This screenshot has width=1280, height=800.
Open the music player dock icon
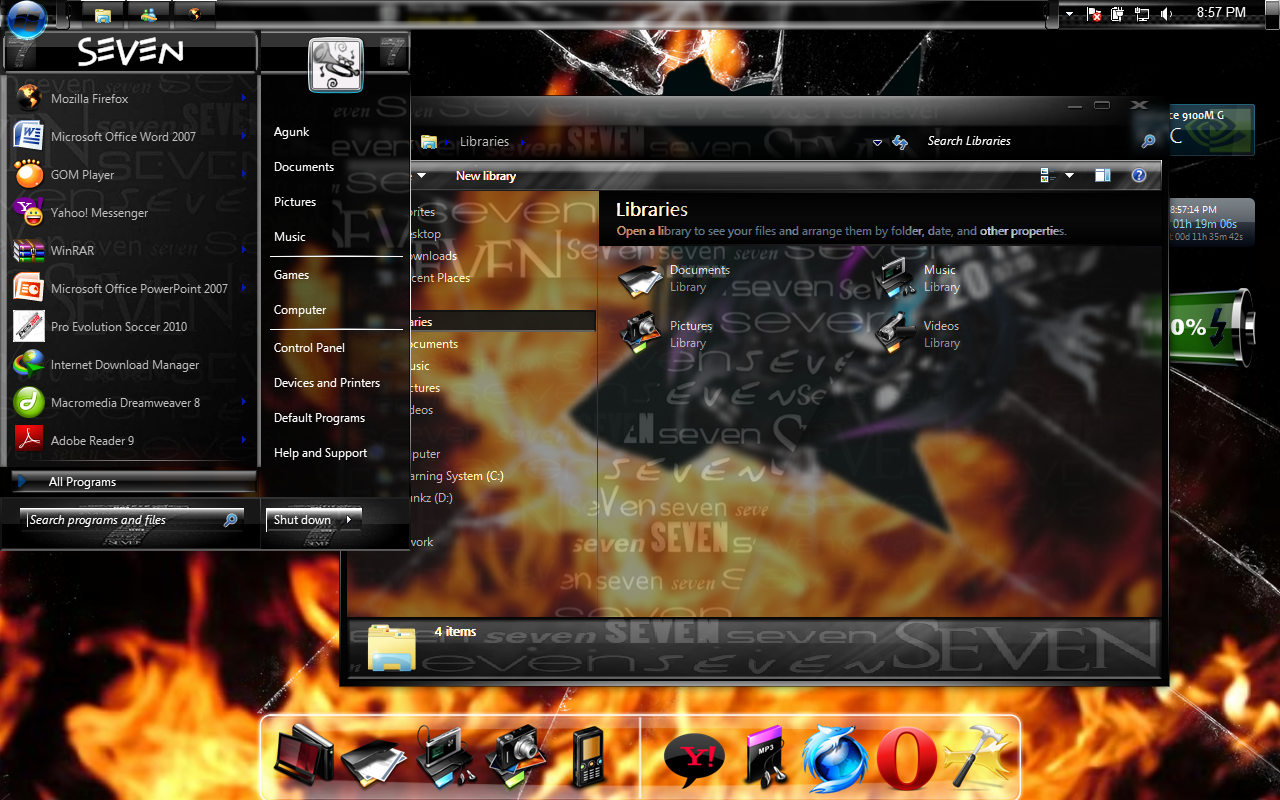click(446, 755)
